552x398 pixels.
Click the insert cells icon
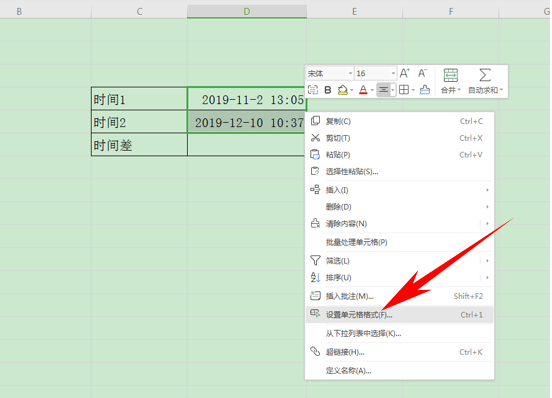coord(315,190)
